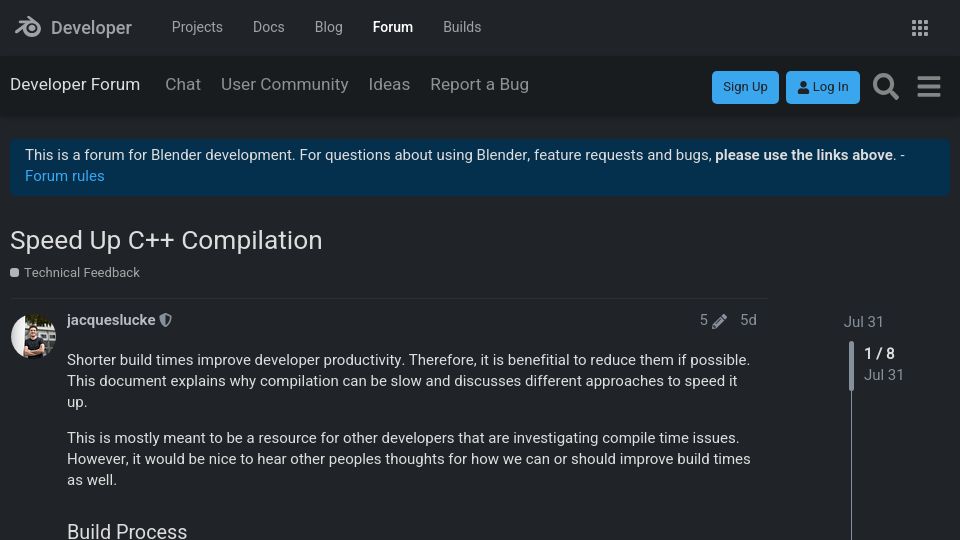Open the Docs menu item
Screen dimensions: 960x540
269,27
